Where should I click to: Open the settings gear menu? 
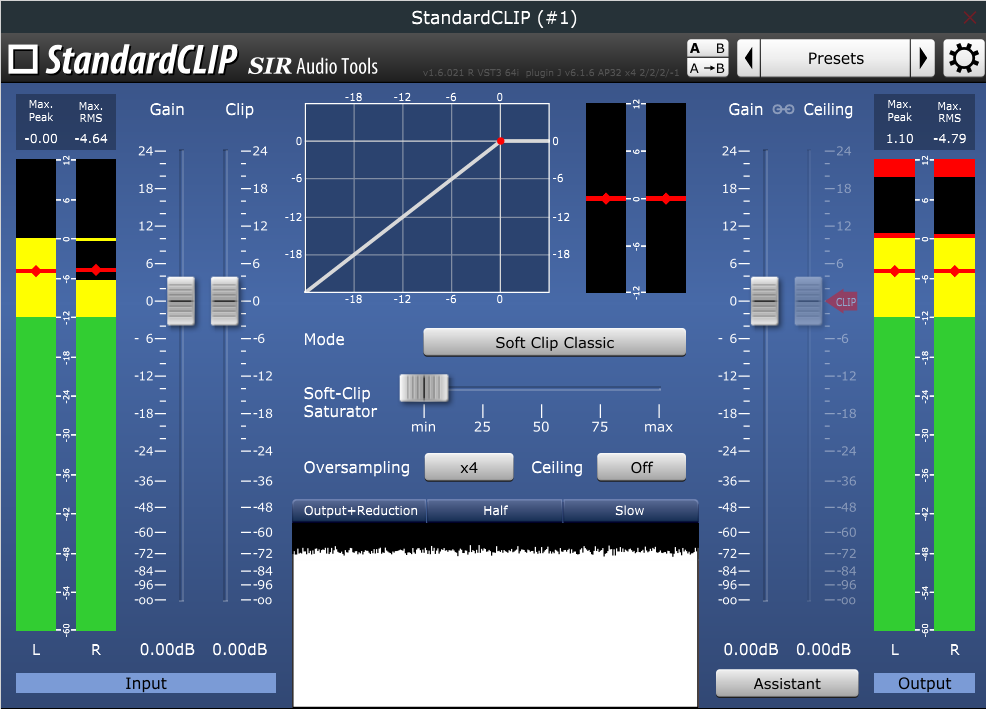pos(964,59)
